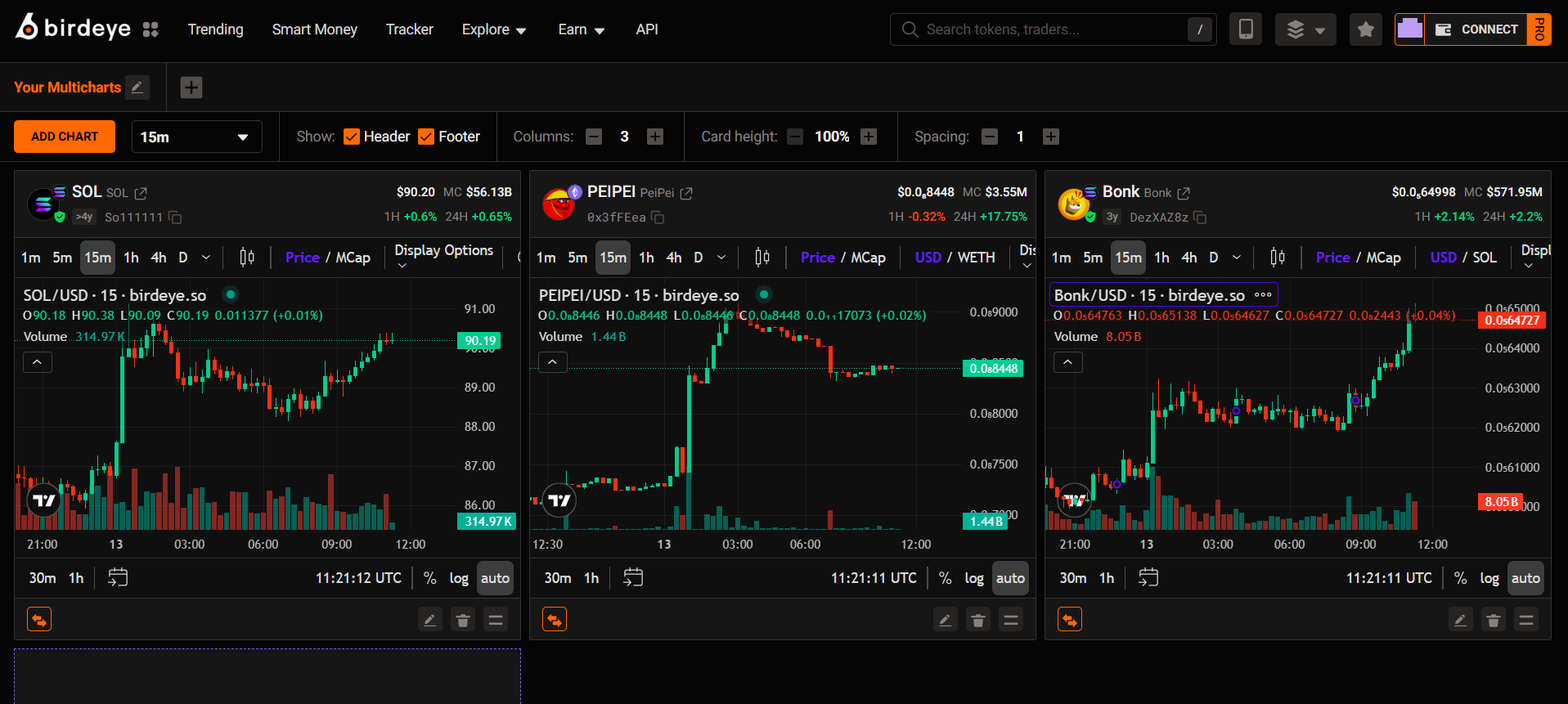The height and width of the screenshot is (704, 1568).
Task: Open Bonk token external link icon
Action: pos(1184,193)
